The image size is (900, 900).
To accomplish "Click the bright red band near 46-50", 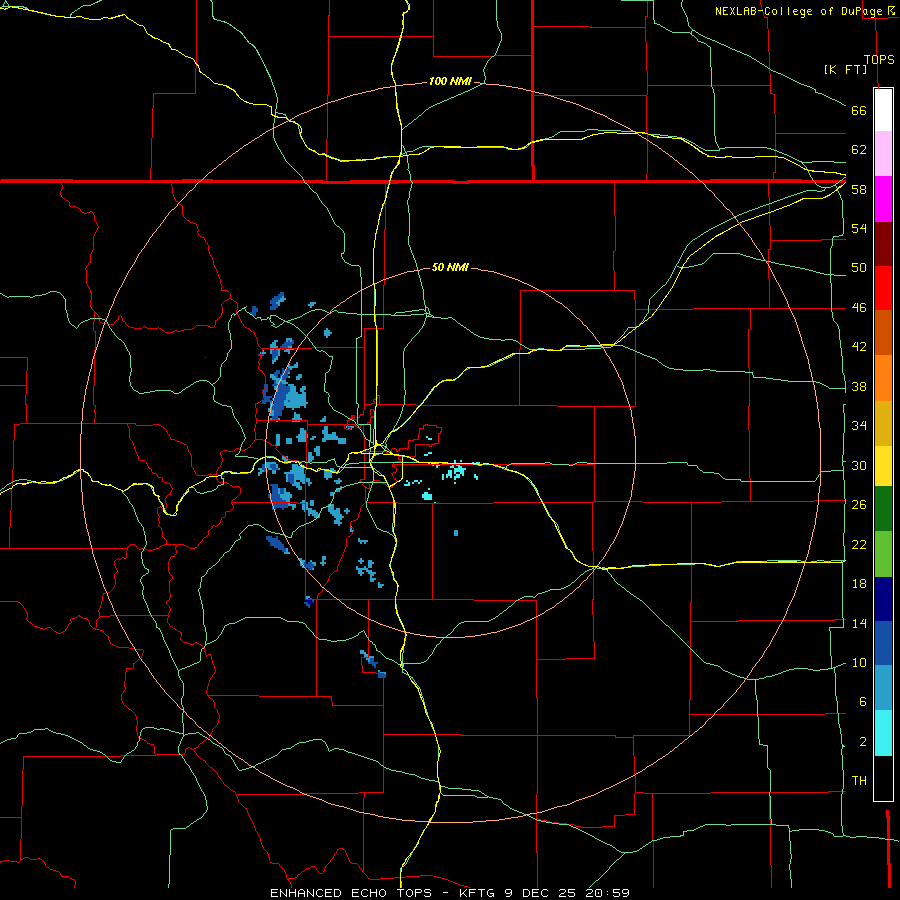I will tap(883, 288).
